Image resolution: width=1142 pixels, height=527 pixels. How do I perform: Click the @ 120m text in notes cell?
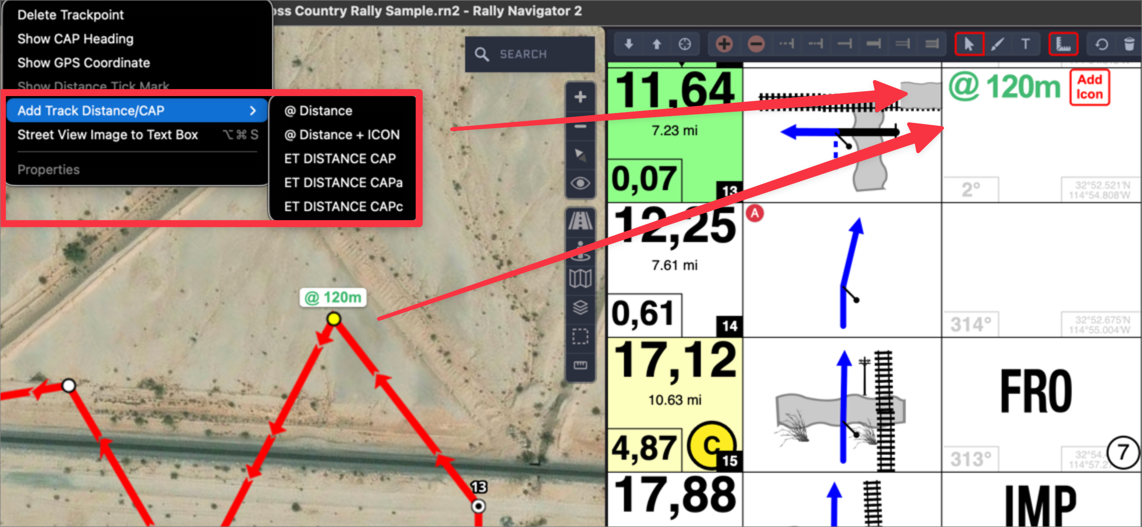coord(1004,87)
